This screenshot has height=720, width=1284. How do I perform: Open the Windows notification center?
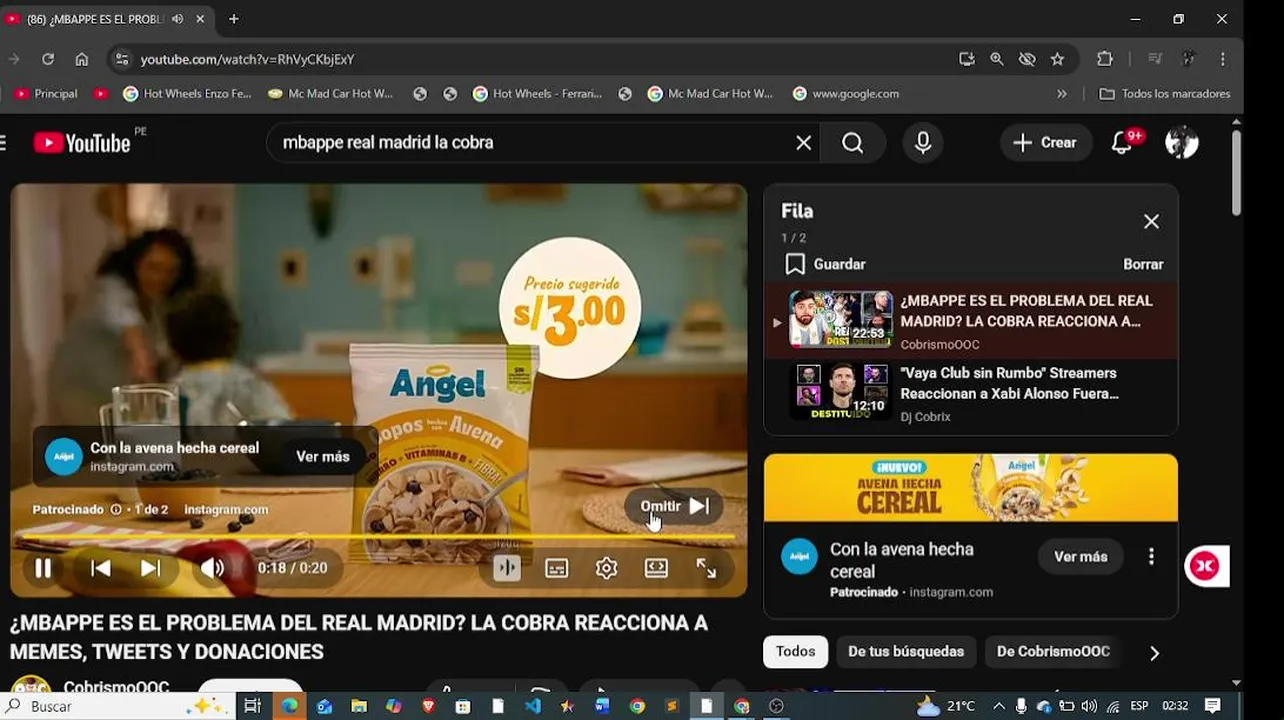tap(1212, 706)
